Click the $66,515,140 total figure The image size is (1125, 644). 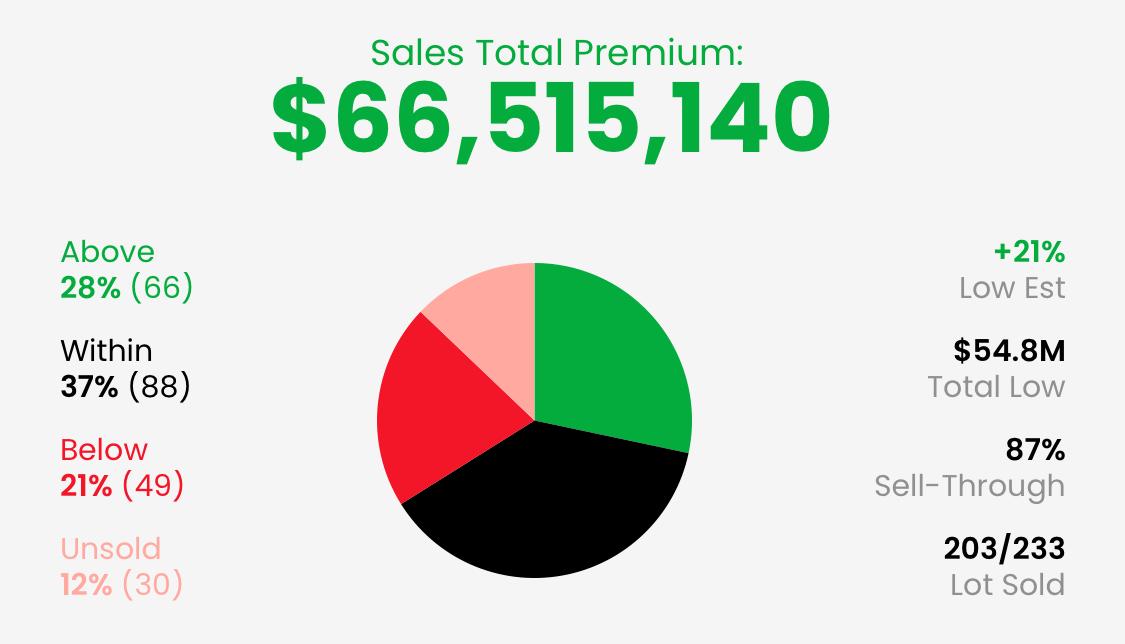click(551, 118)
